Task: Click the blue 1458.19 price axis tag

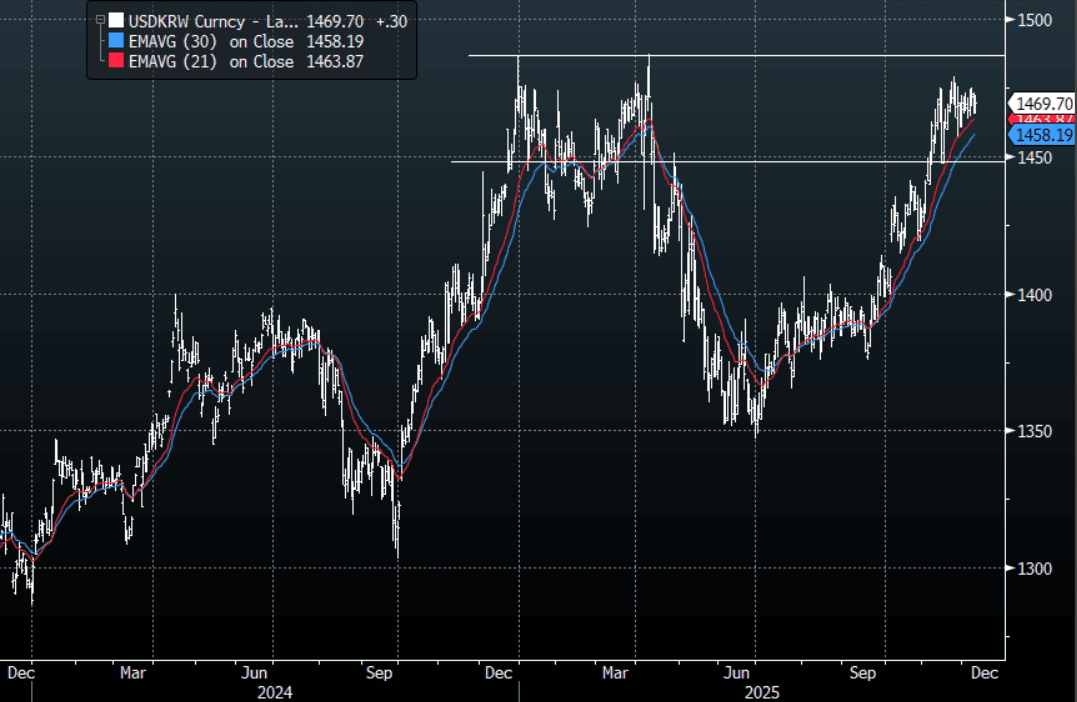Action: point(1045,135)
